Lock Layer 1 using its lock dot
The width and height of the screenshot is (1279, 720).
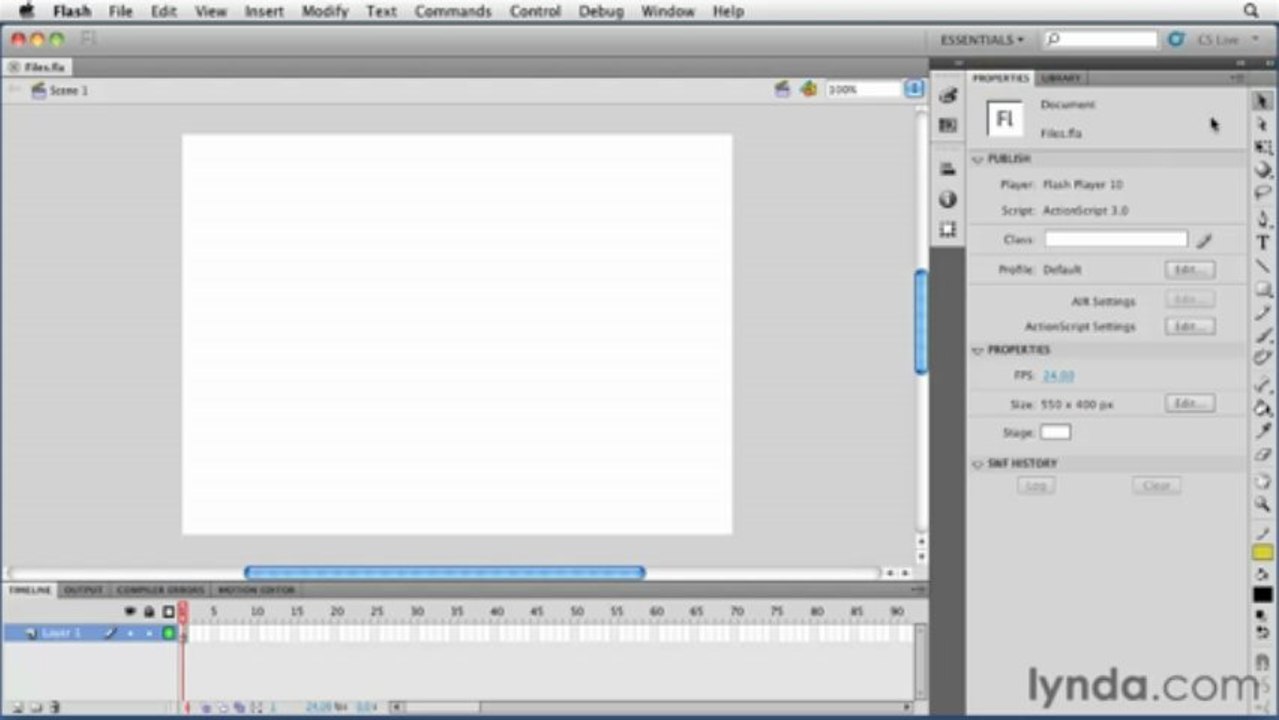(149, 633)
